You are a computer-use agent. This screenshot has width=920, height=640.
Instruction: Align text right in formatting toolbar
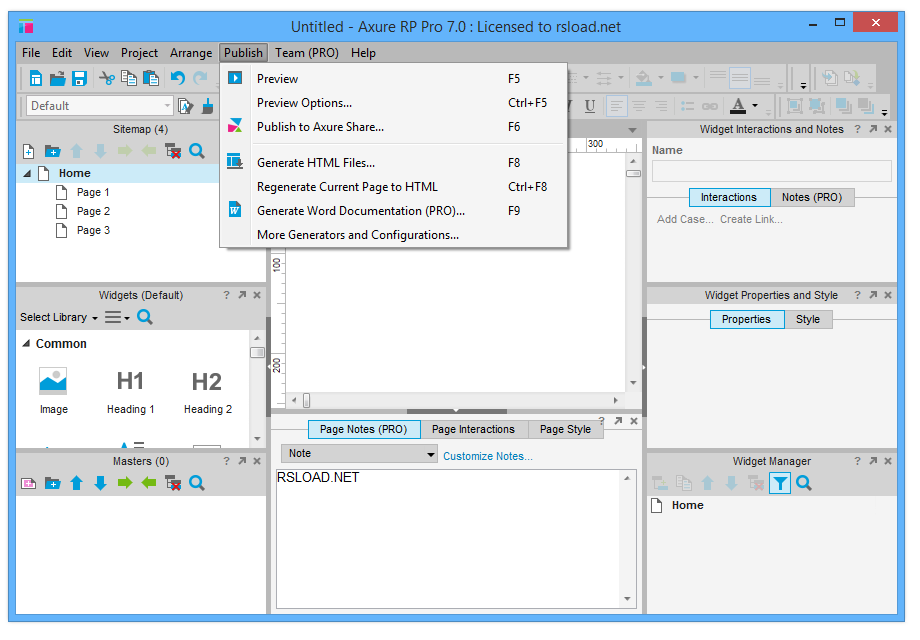point(661,106)
